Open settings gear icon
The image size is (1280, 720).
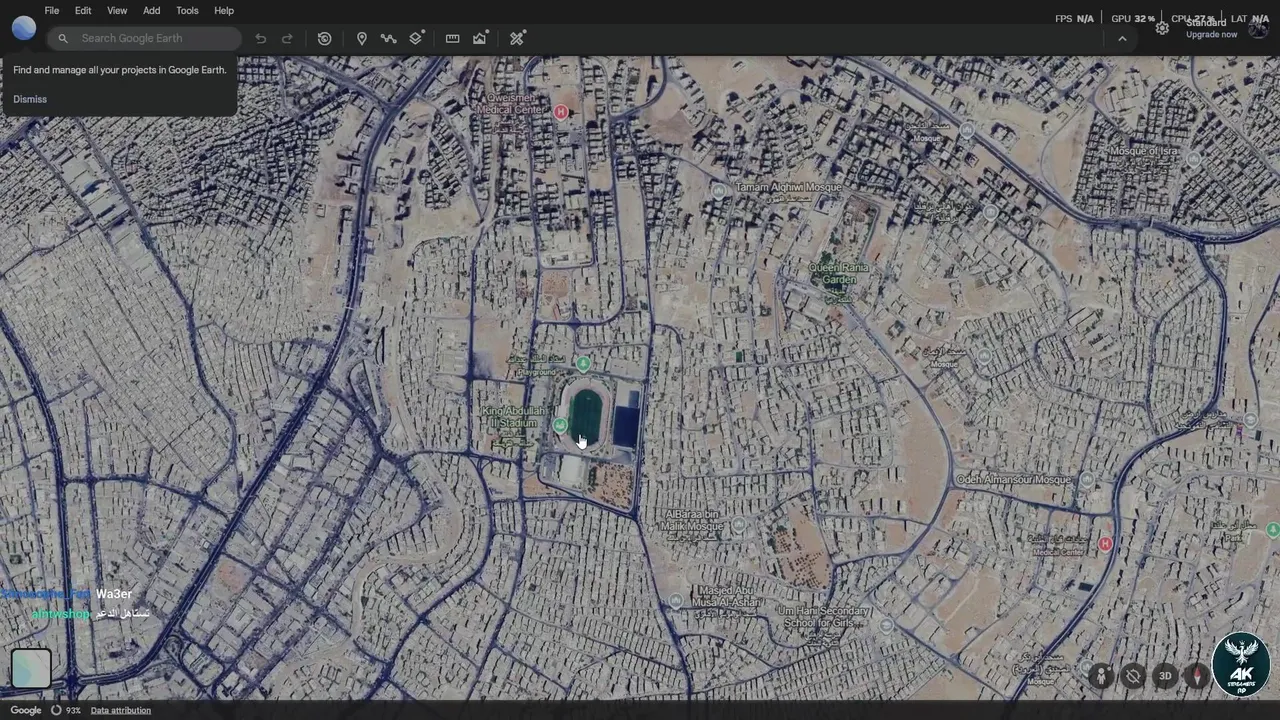click(1162, 28)
